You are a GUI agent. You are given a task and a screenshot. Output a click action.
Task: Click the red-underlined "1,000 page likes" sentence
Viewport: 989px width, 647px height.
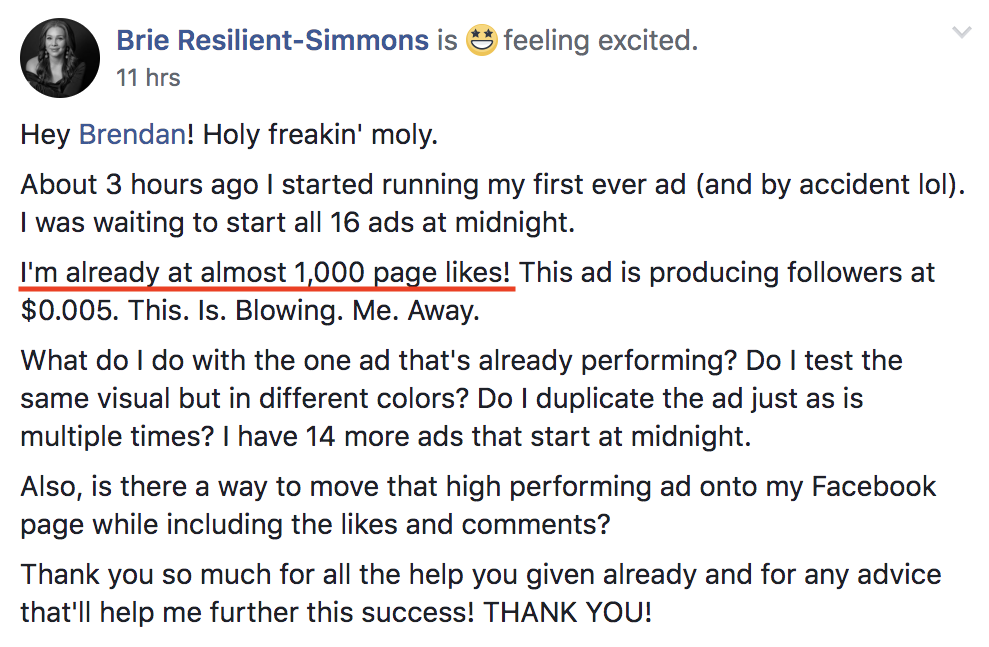point(268,272)
